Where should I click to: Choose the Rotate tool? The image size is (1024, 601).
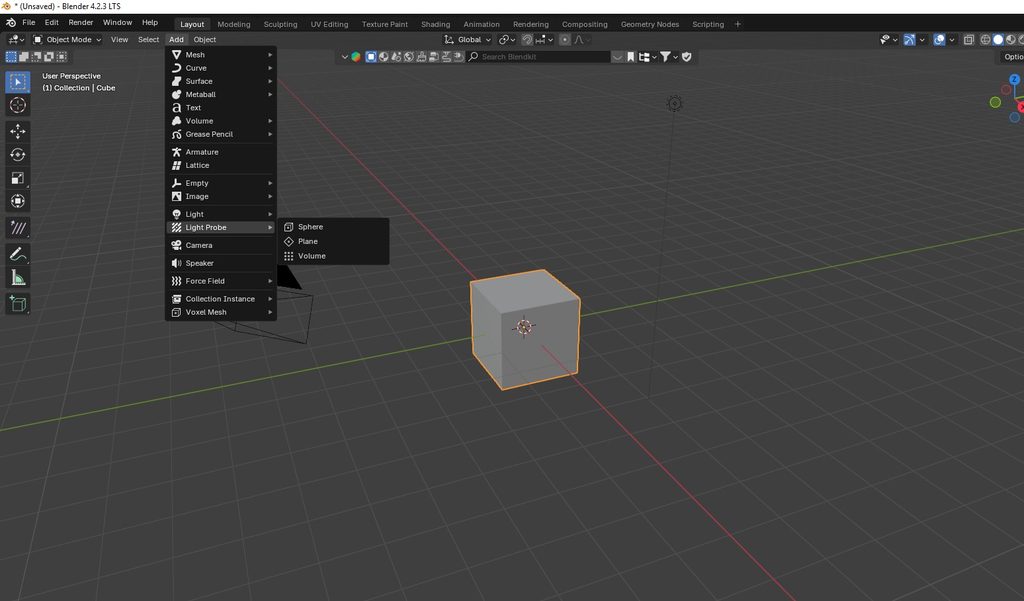[x=18, y=155]
